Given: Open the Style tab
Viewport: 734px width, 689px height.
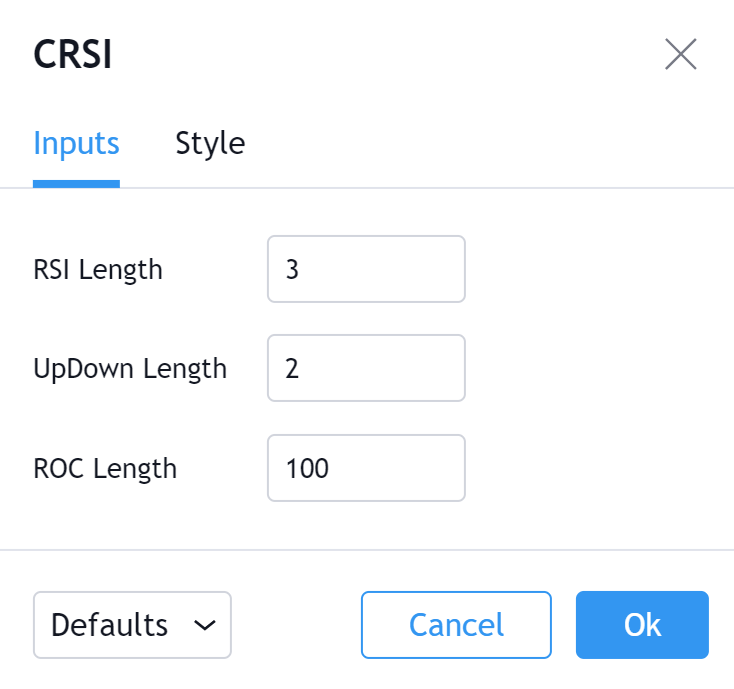Looking at the screenshot, I should pos(210,143).
